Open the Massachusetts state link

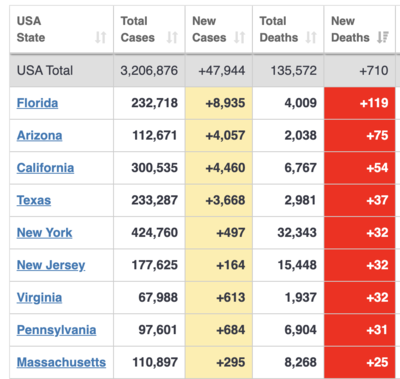click(x=61, y=362)
